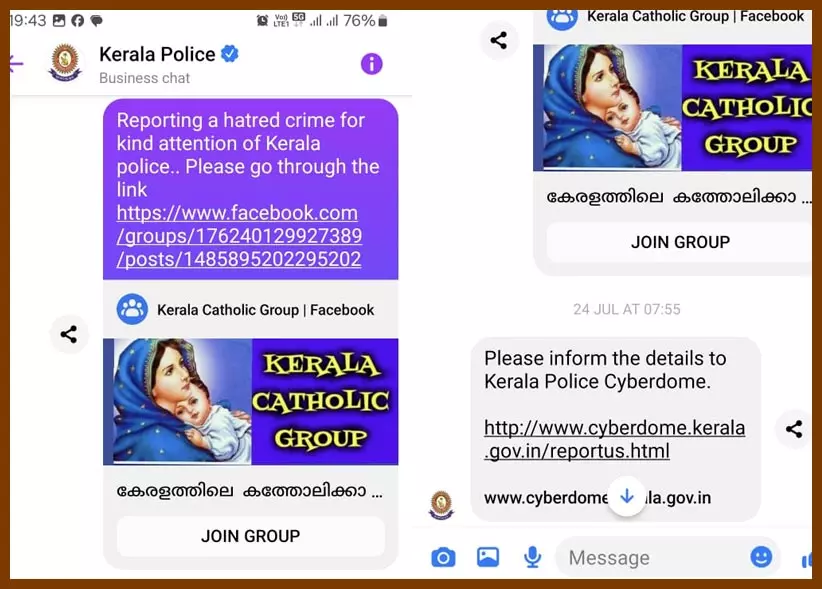Tap the microphone voice message icon

(533, 557)
